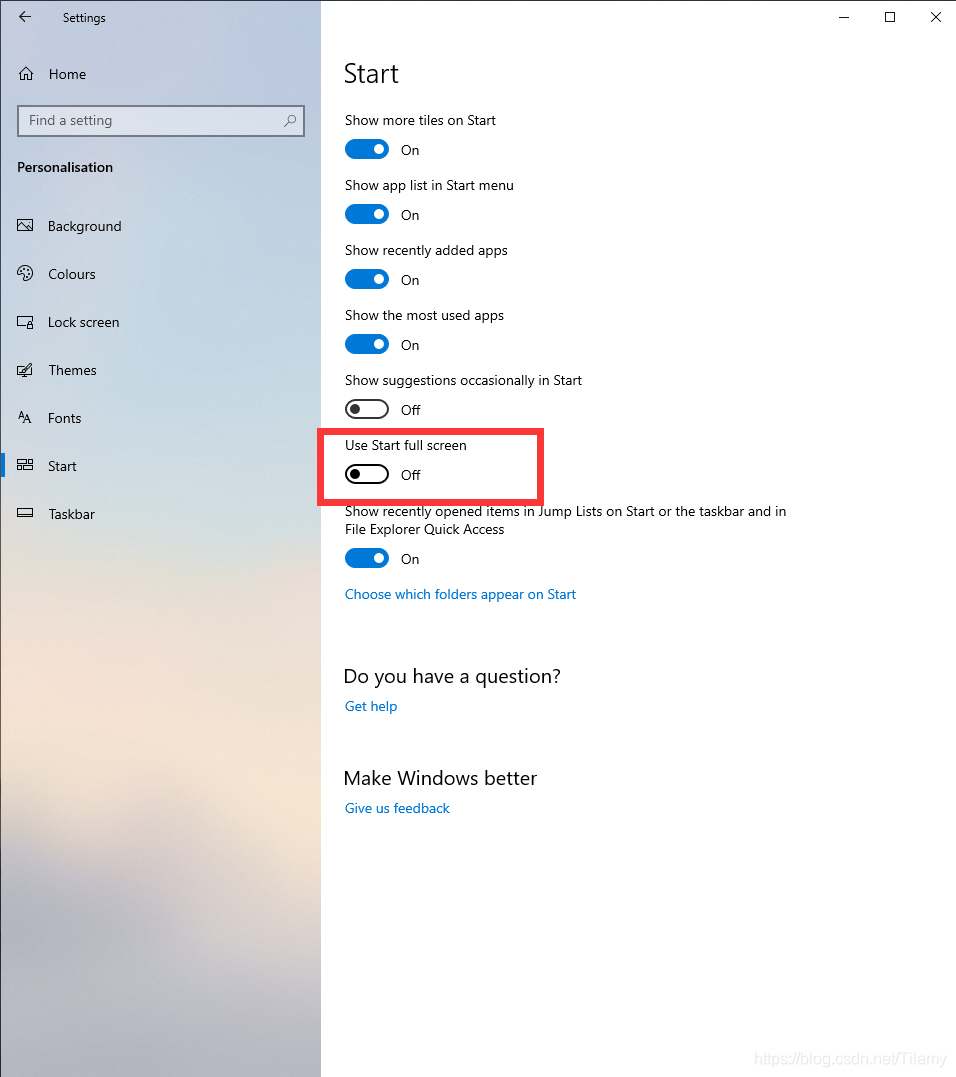
Task: Turn off Show more tiles on Start
Action: click(367, 149)
